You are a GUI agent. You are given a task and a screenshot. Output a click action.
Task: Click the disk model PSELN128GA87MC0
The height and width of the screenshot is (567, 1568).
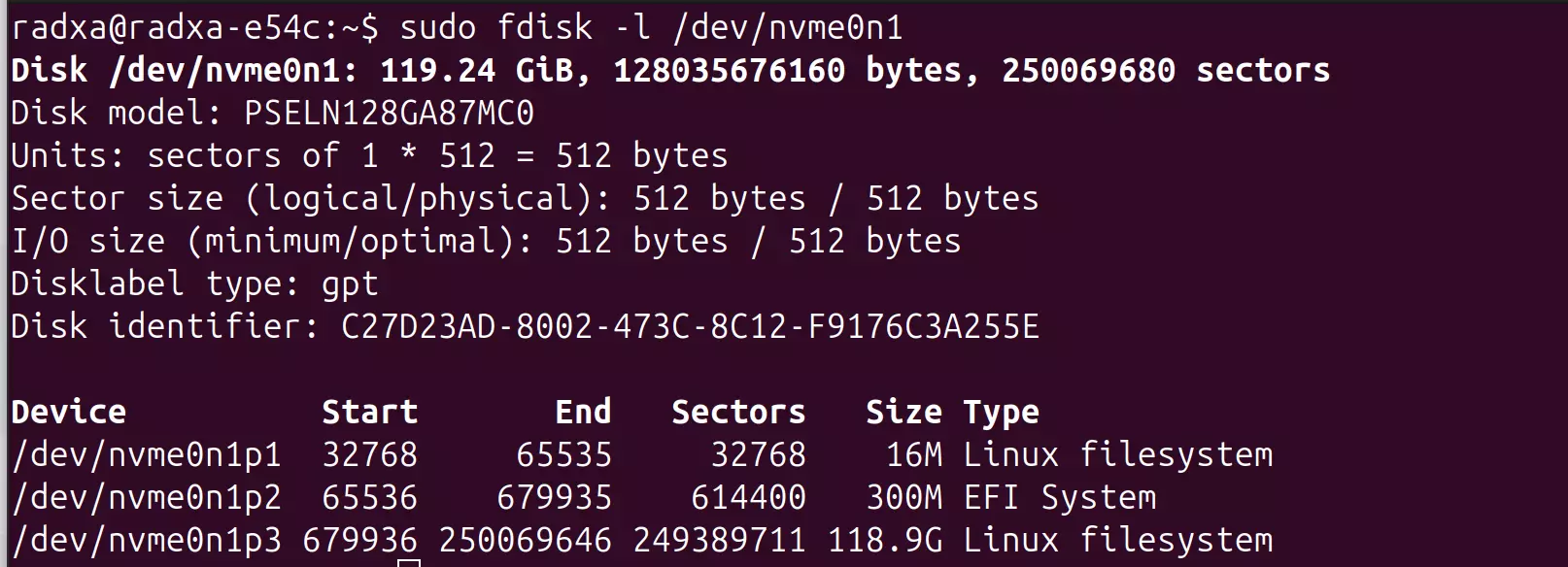coord(390,113)
